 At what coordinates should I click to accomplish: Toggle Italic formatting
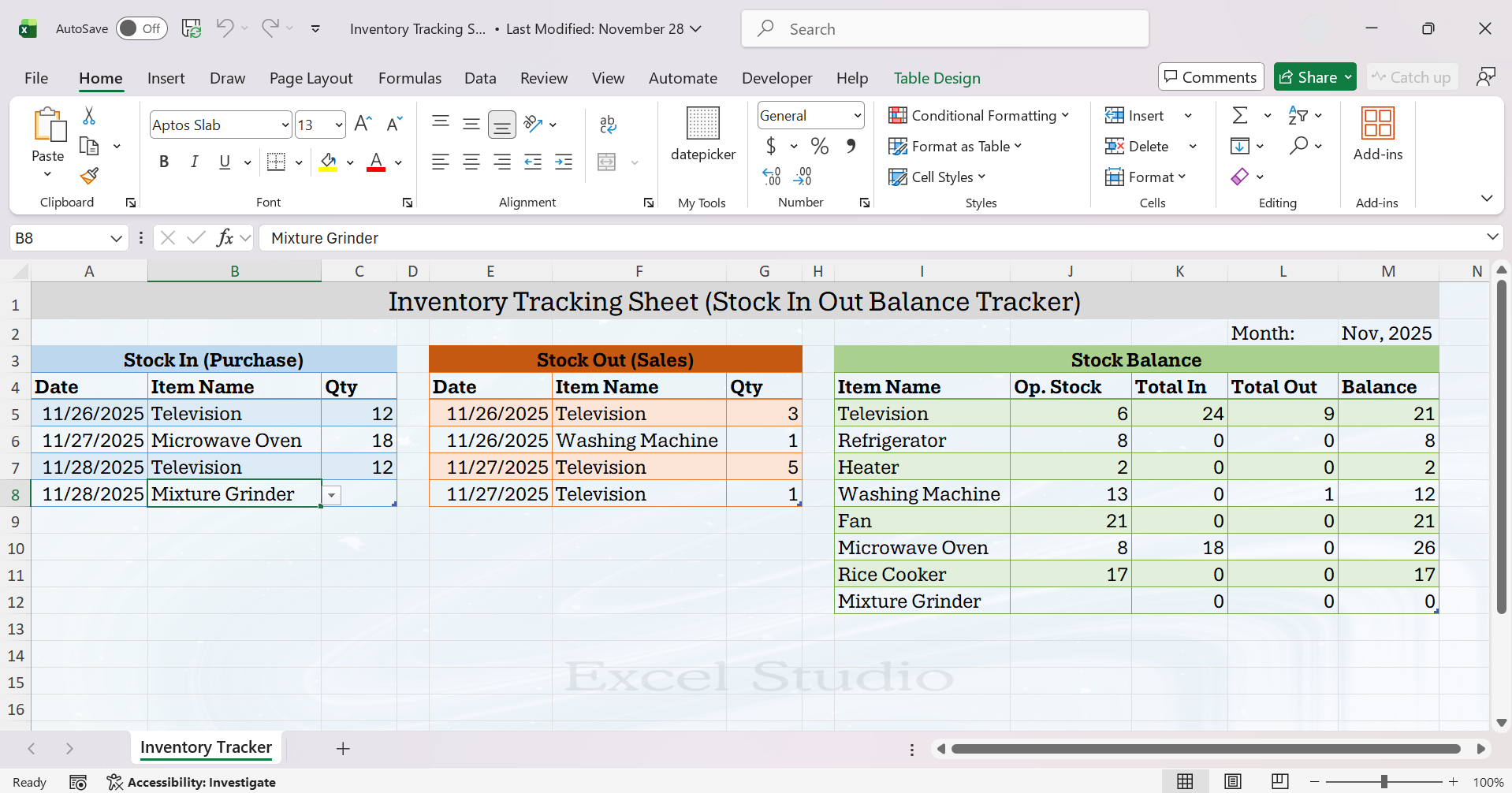coord(194,162)
